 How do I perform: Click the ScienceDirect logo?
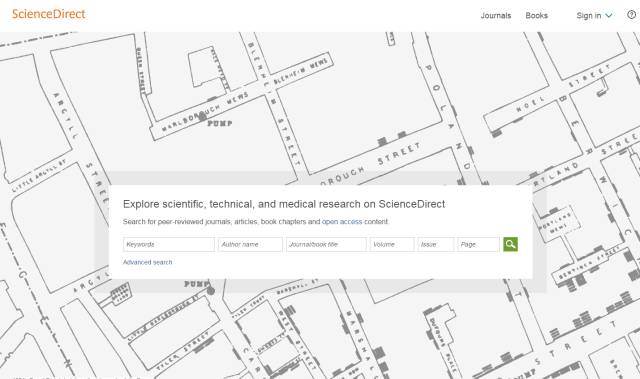(x=49, y=14)
